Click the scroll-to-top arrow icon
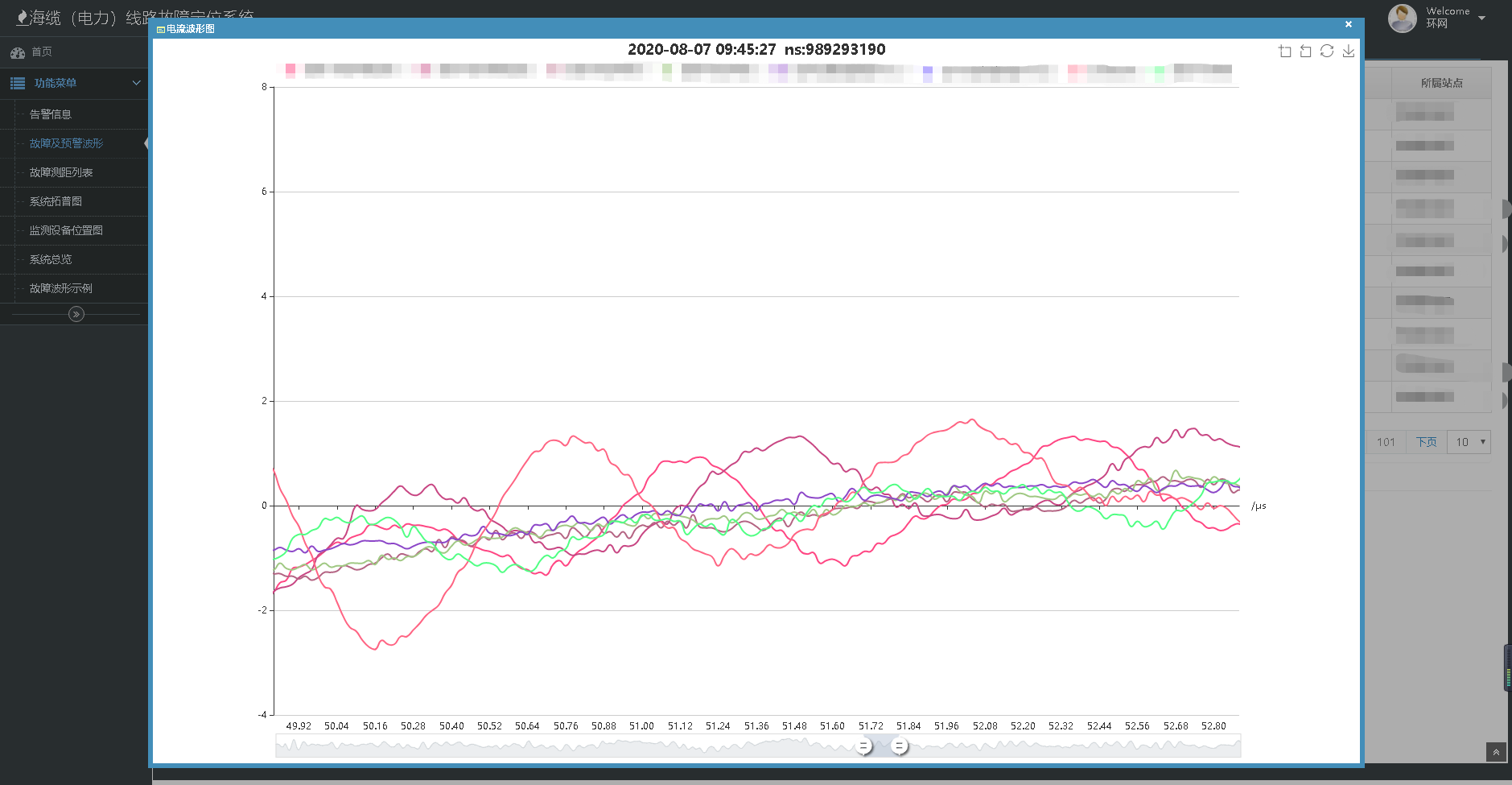The image size is (1512, 785). click(1496, 752)
